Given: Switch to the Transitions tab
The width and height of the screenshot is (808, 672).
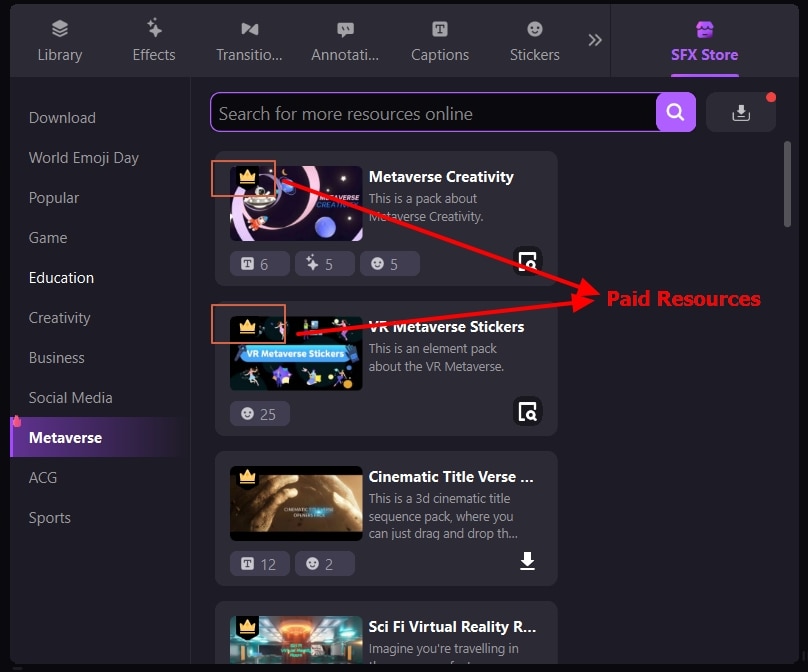Looking at the screenshot, I should pos(249,41).
